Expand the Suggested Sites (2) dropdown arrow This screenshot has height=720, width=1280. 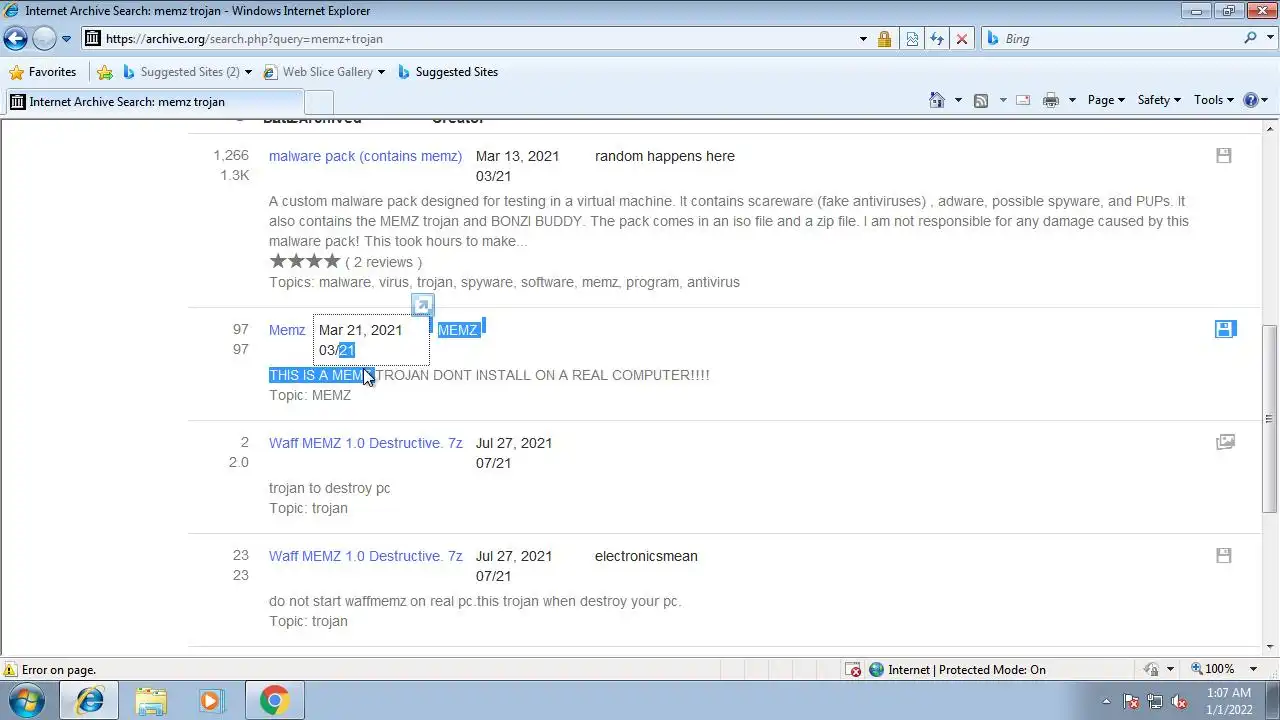248,72
